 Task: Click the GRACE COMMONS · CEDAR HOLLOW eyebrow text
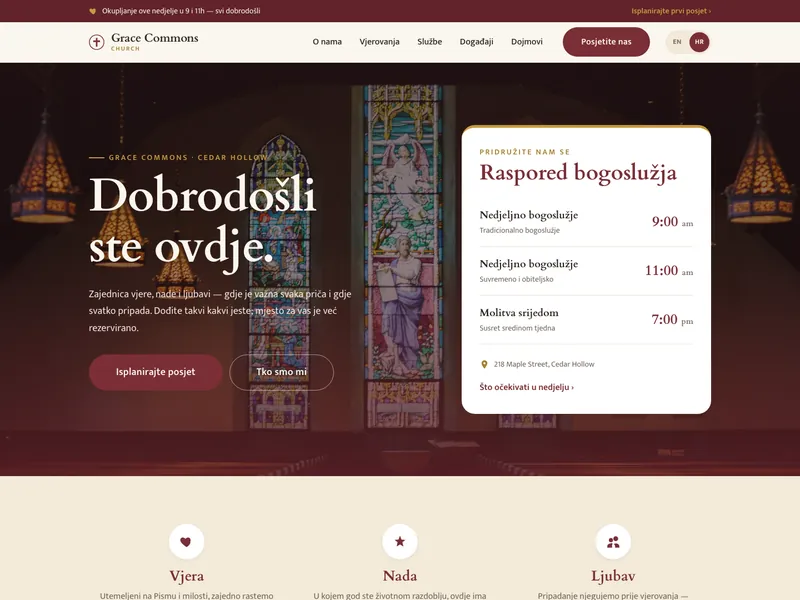188,158
